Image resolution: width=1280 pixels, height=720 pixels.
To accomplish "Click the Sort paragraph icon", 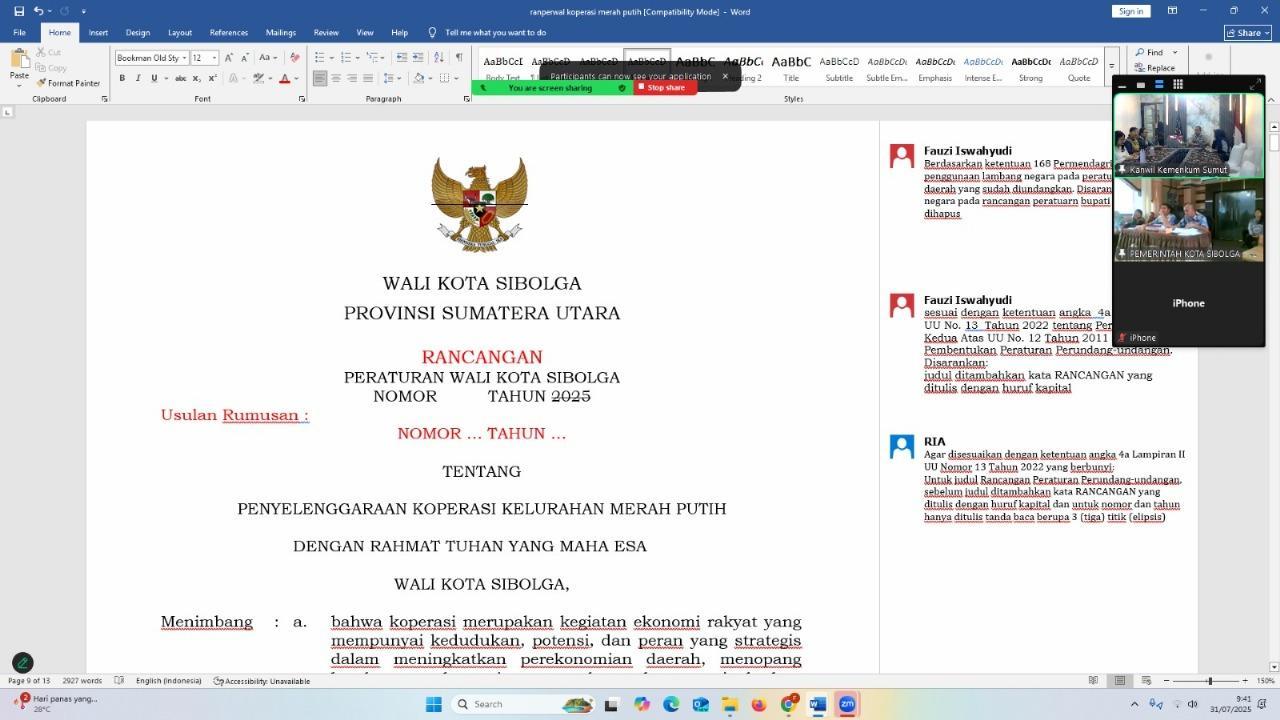I will click(440, 58).
